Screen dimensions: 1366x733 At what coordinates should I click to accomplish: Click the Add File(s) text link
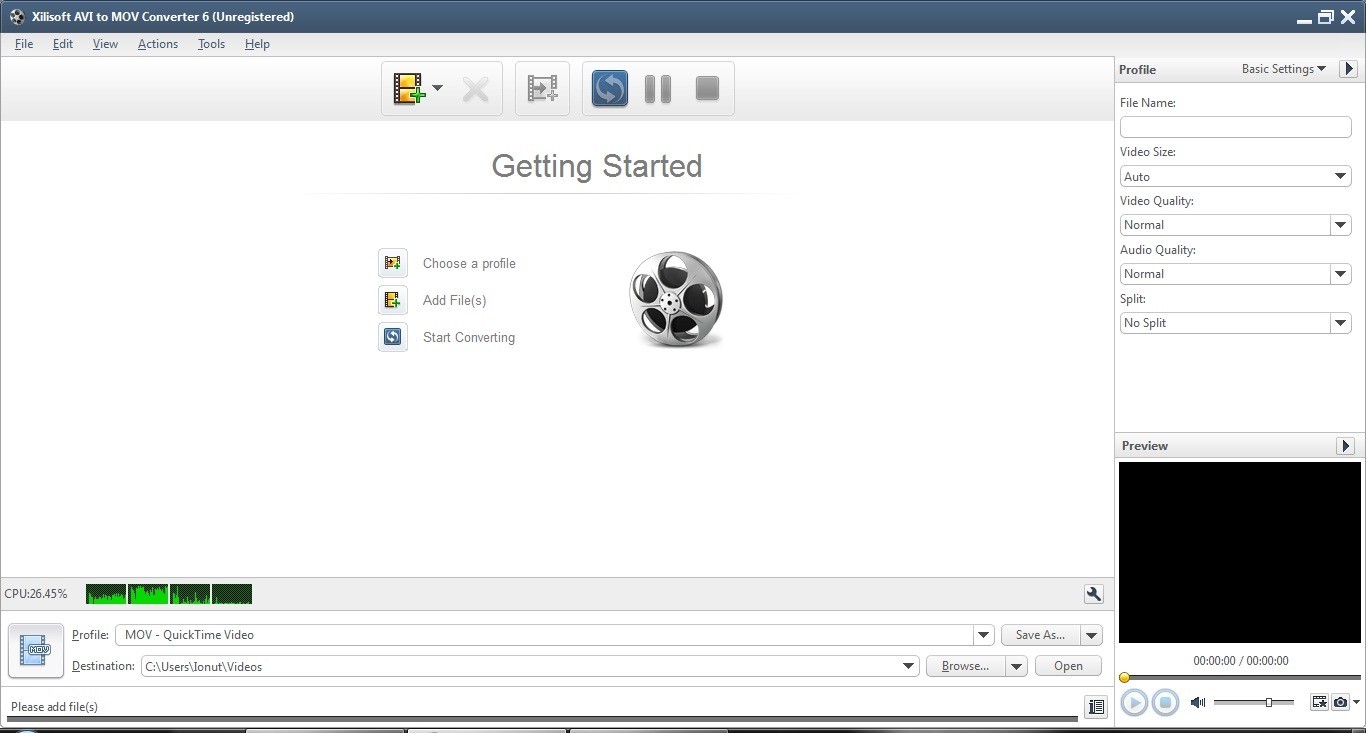tap(454, 301)
